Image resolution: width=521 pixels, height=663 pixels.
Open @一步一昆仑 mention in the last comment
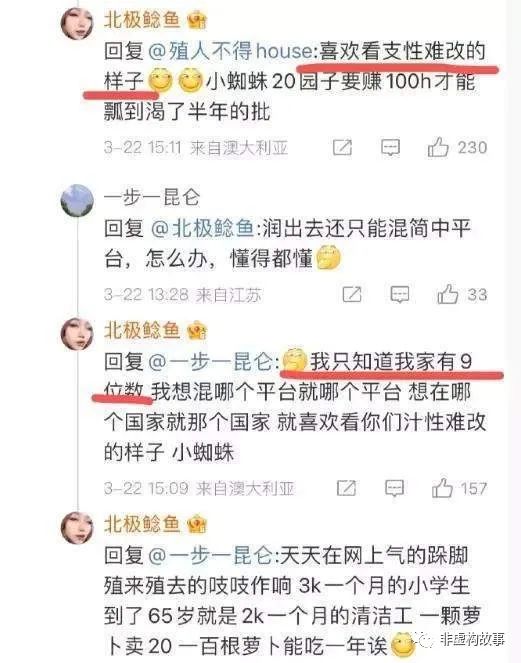(211, 555)
